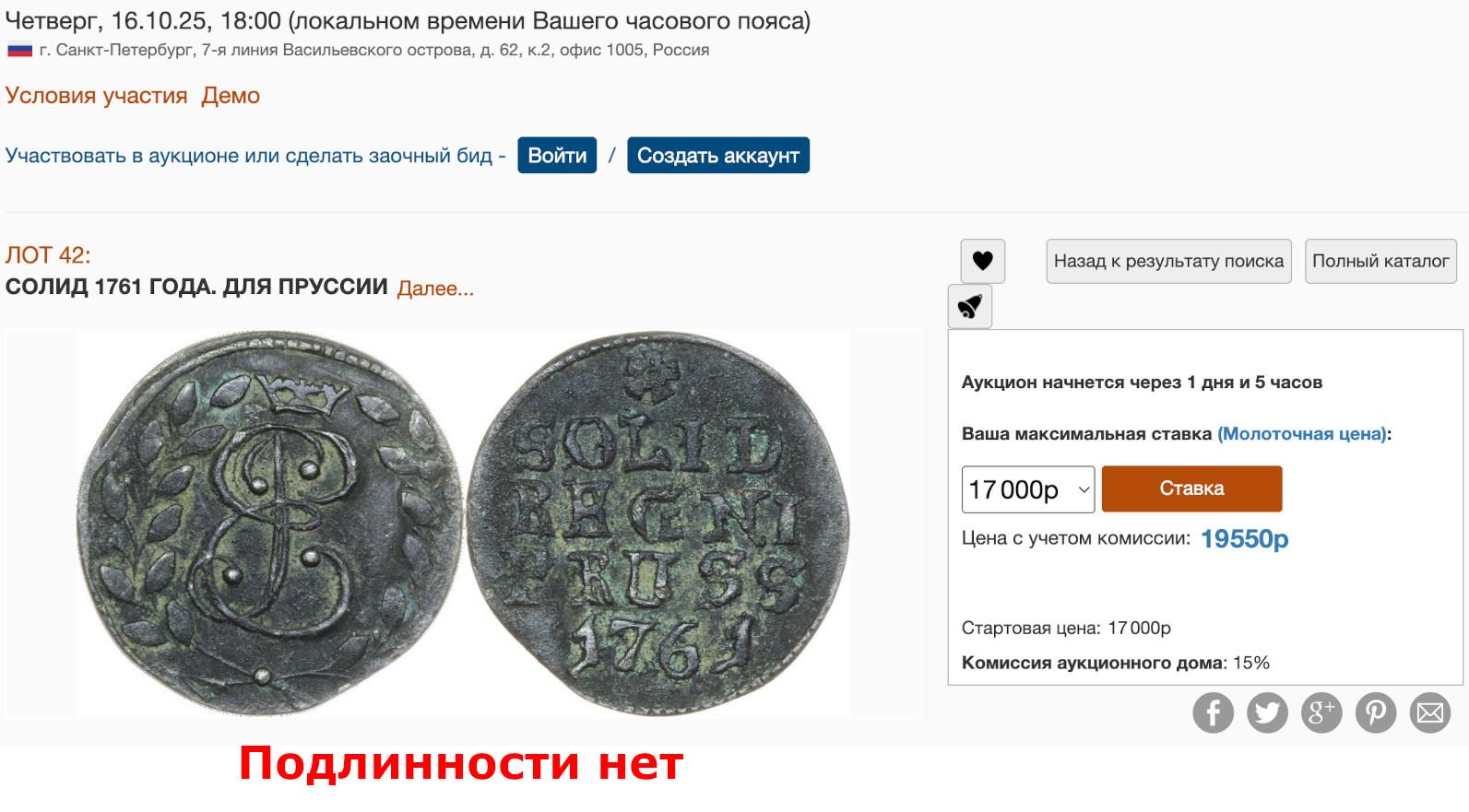Pin the lot on Pinterest
The height and width of the screenshot is (812, 1469).
tap(1376, 712)
